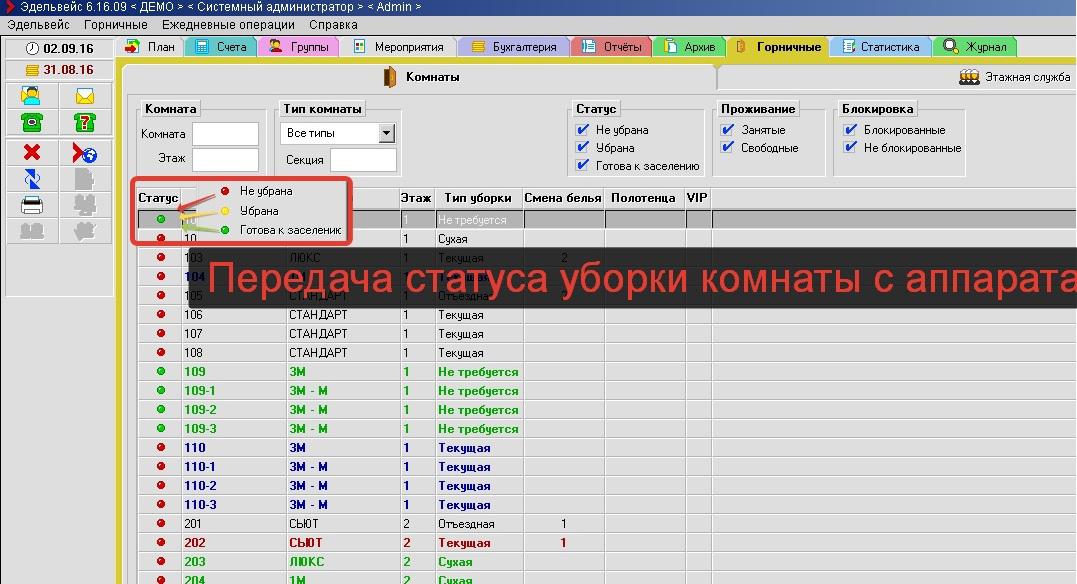The height and width of the screenshot is (584, 1077).
Task: Open the guest message icon with person
Action: [32, 96]
